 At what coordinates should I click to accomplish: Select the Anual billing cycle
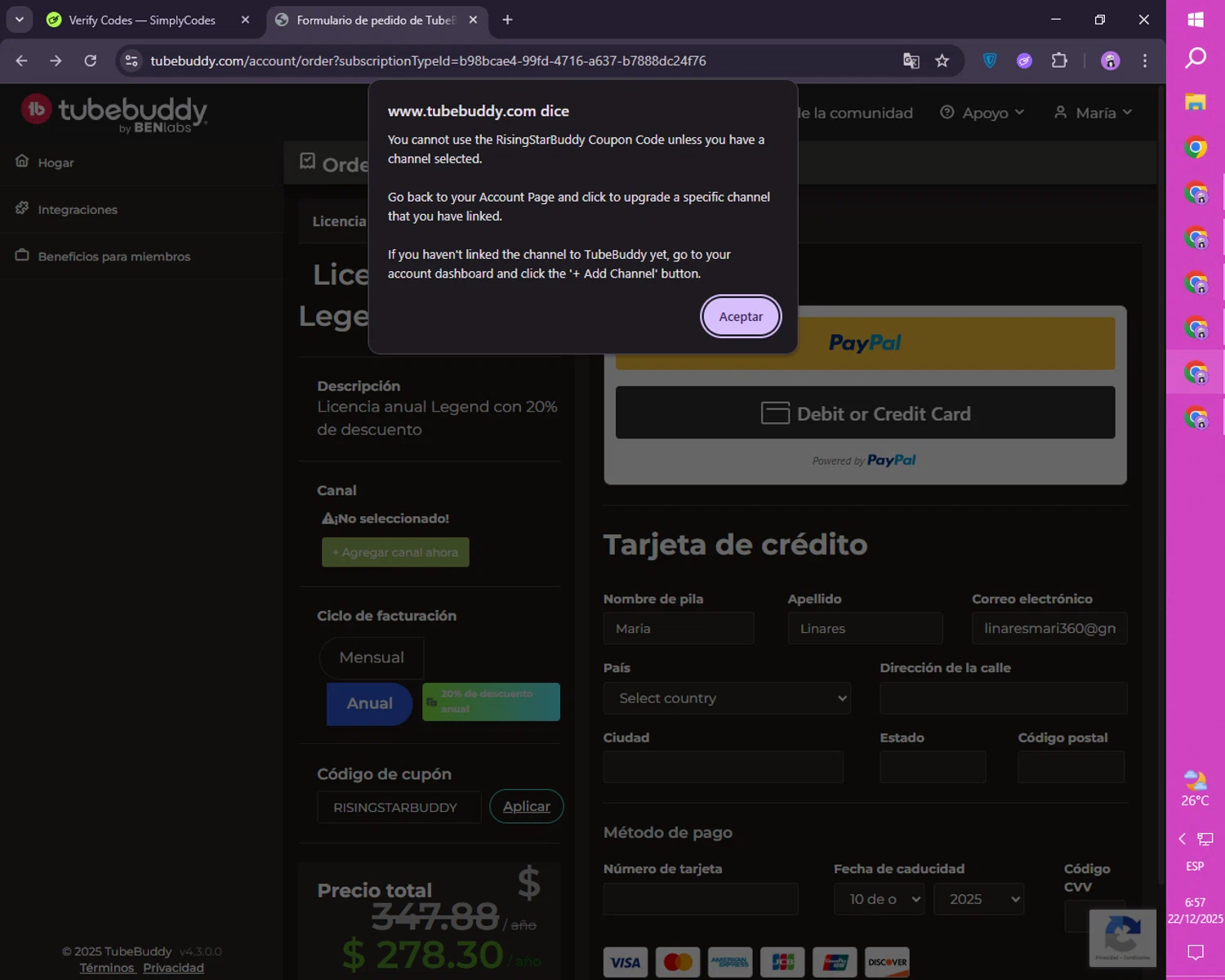click(369, 703)
